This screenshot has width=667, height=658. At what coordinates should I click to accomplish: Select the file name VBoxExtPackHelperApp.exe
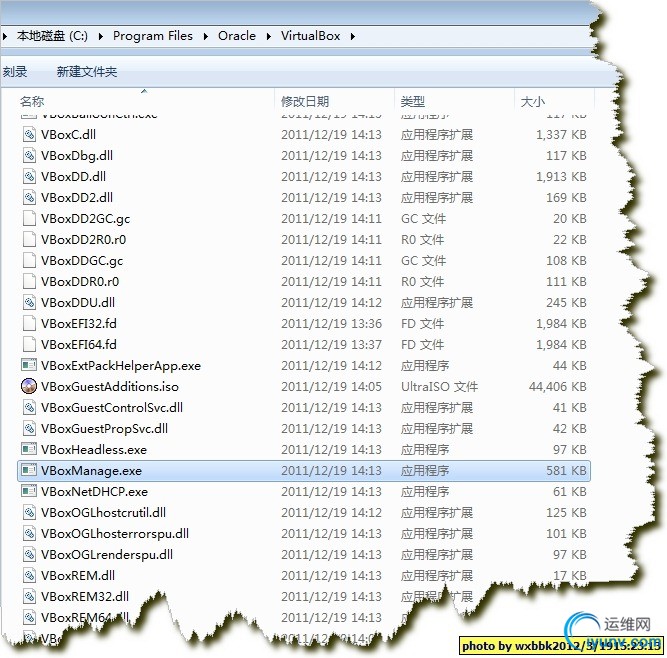coord(121,366)
